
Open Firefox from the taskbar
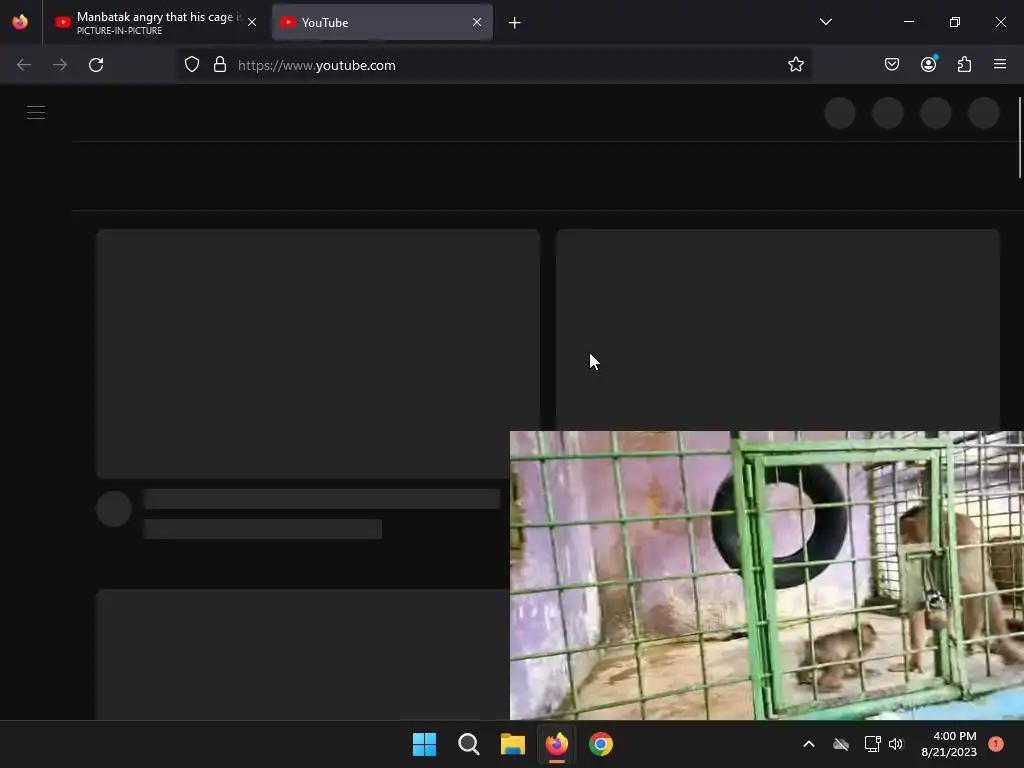click(556, 744)
